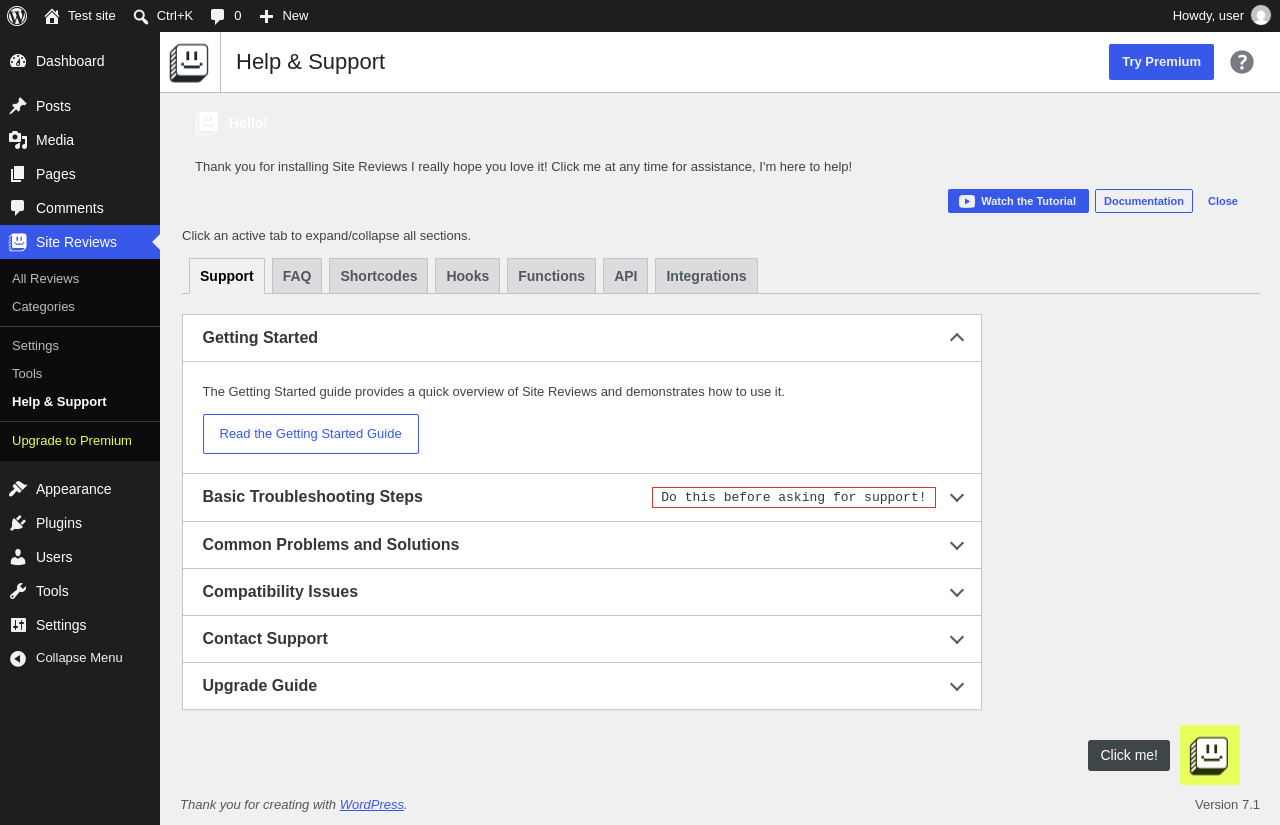Click the comment count 0 in admin bar
1280x825 pixels.
[x=238, y=16]
